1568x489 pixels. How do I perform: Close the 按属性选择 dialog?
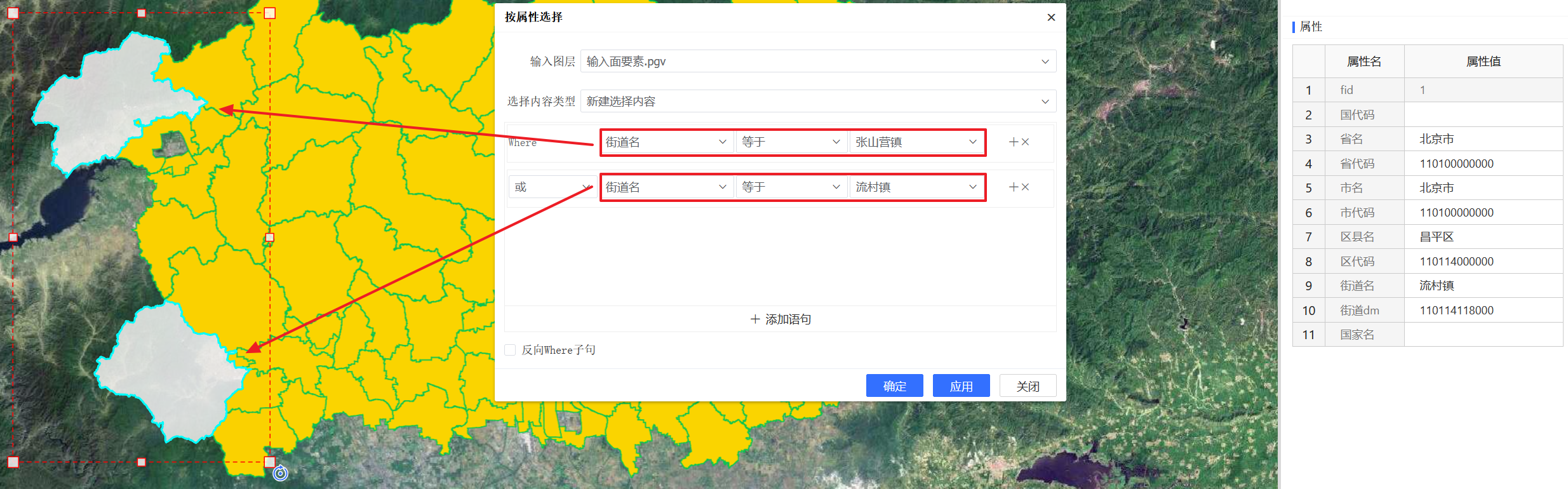[1051, 17]
